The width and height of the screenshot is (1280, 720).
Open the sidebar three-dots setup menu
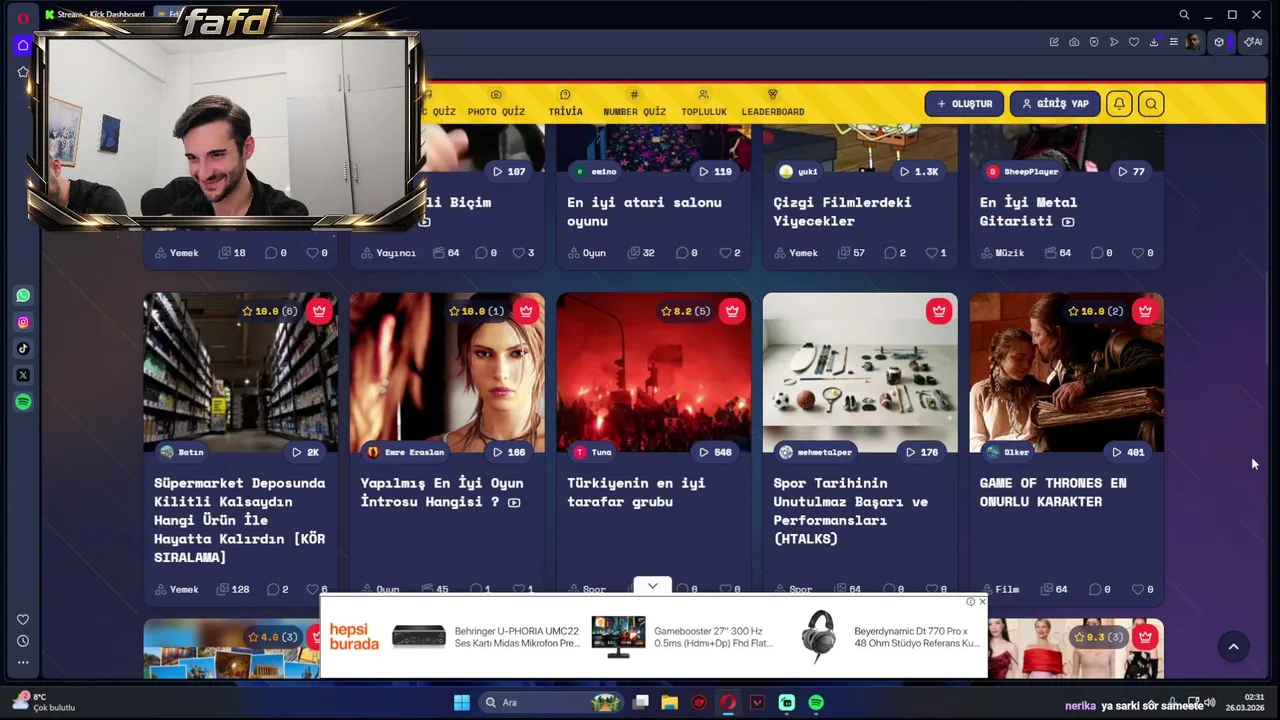[x=23, y=662]
